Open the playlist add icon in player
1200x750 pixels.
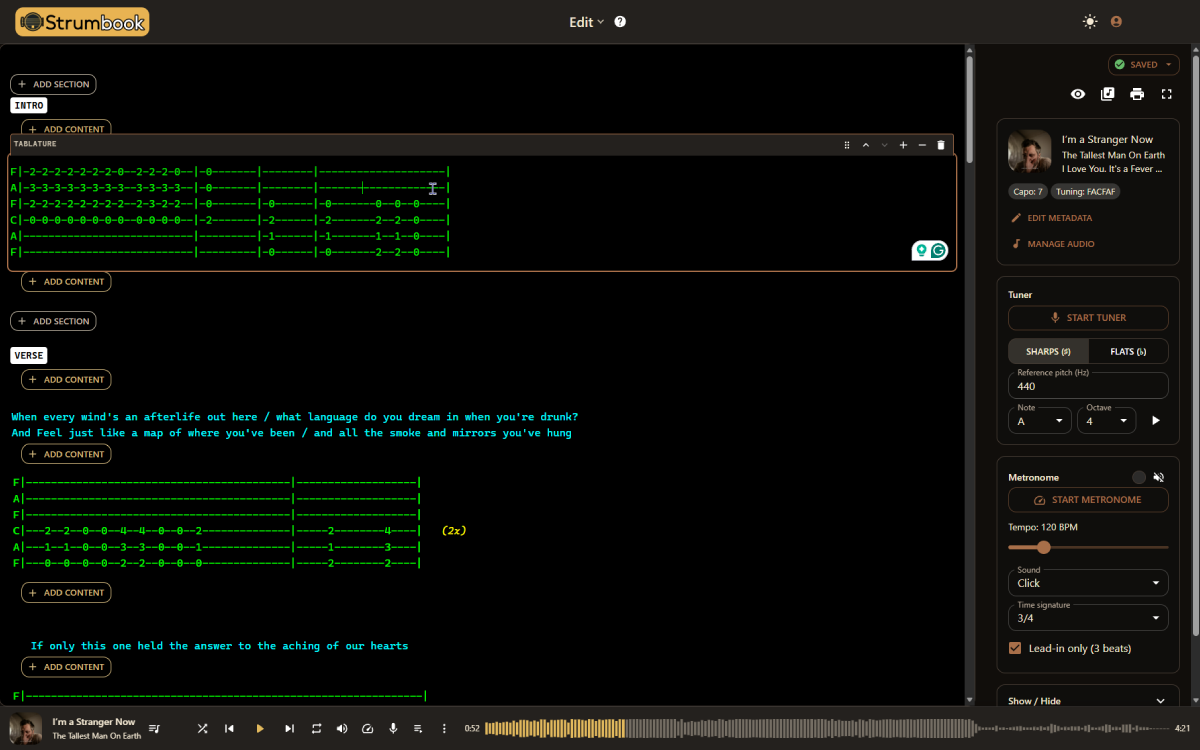coord(418,729)
